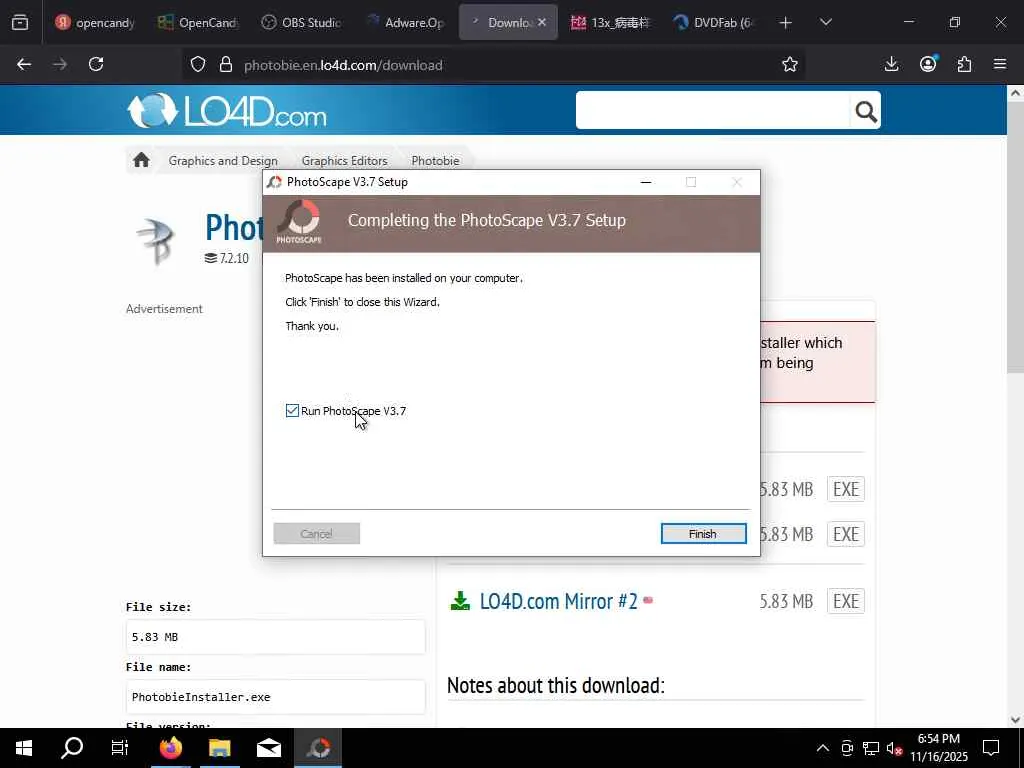Open File Explorer from the taskbar
The width and height of the screenshot is (1024, 768).
point(220,748)
